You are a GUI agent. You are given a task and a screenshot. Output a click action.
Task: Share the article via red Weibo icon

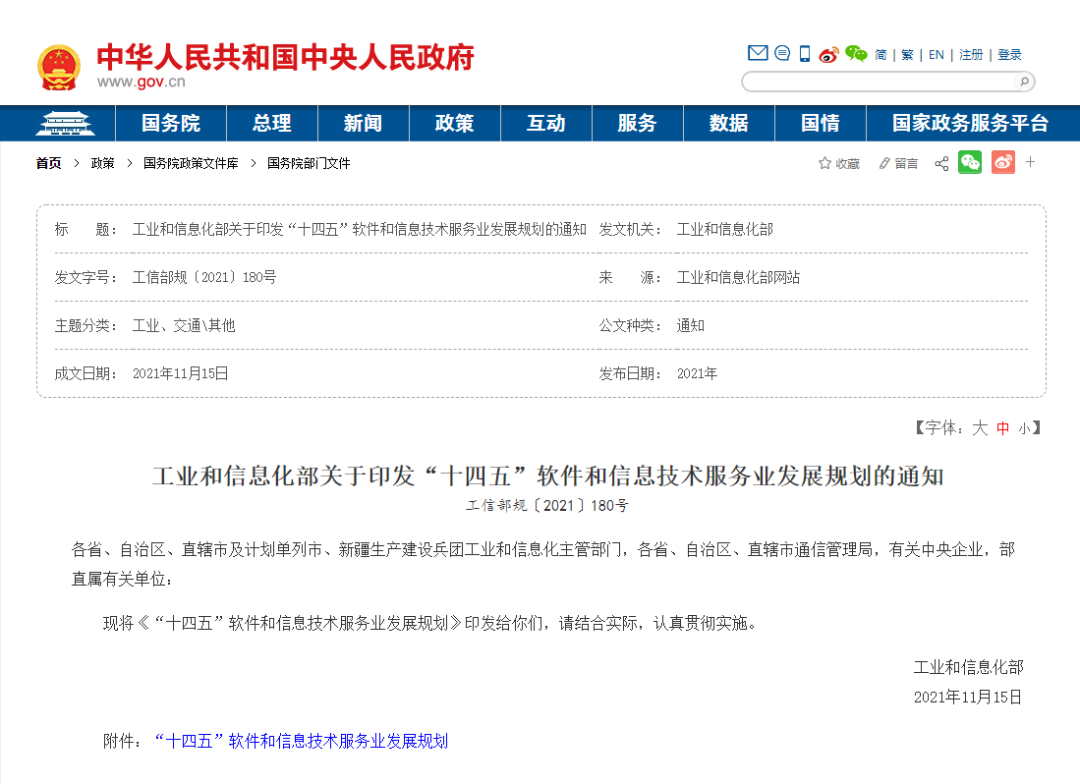point(1004,162)
